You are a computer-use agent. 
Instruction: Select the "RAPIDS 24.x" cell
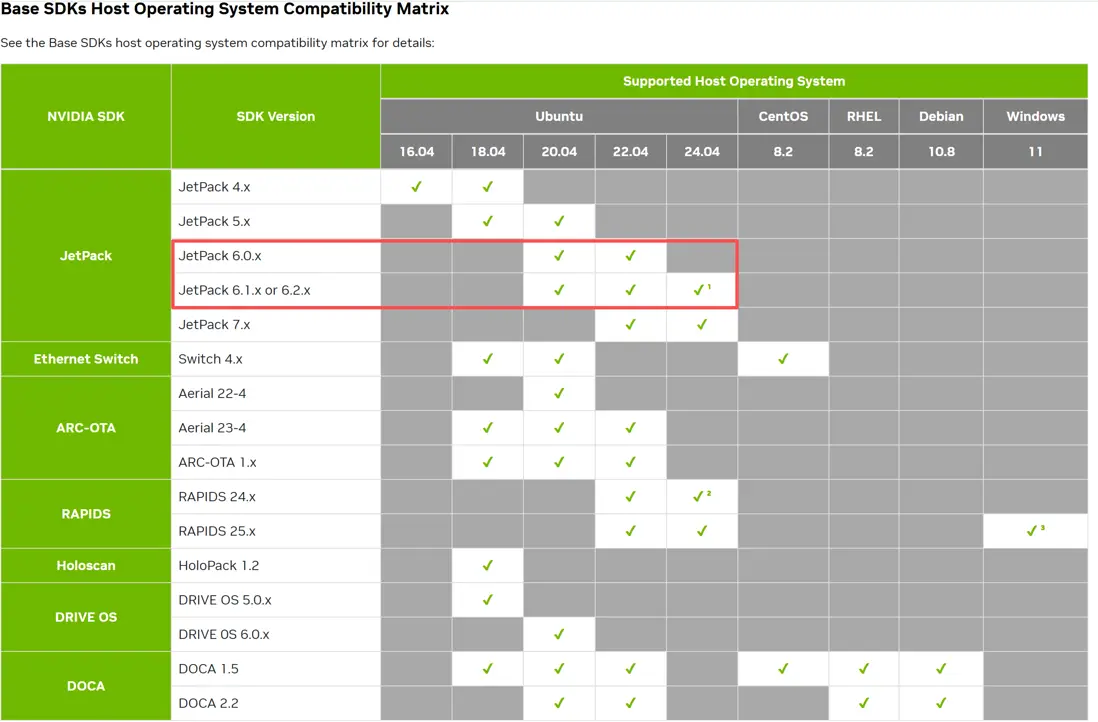coord(276,497)
